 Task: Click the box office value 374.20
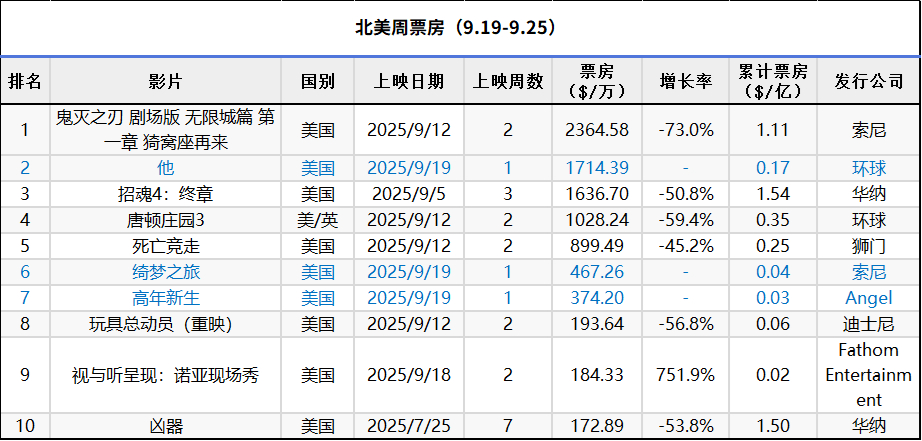coord(597,298)
